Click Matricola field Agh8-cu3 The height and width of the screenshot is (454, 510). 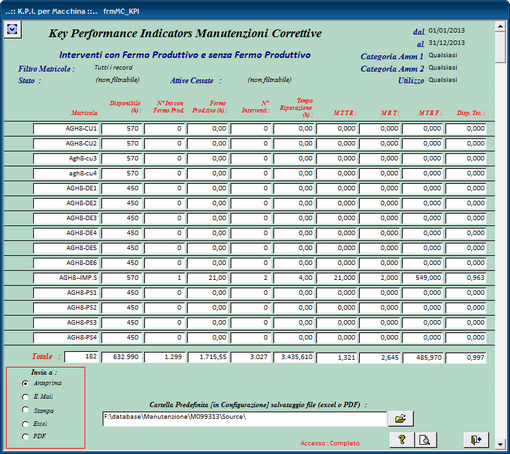click(66, 159)
